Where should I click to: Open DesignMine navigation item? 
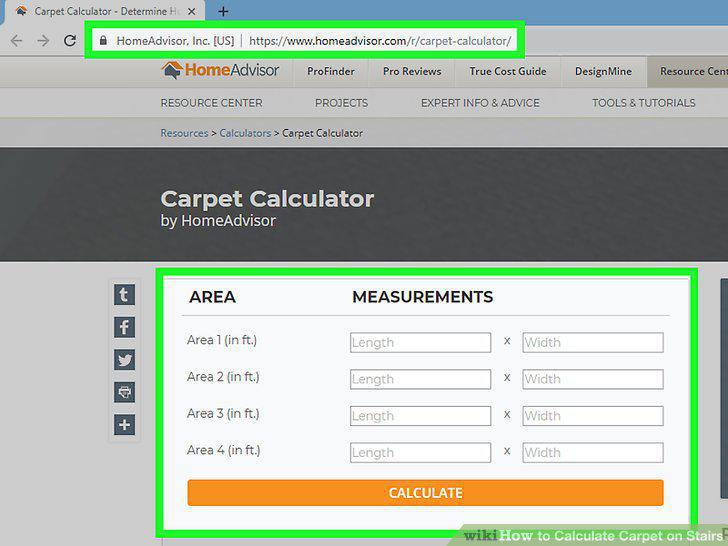(603, 72)
